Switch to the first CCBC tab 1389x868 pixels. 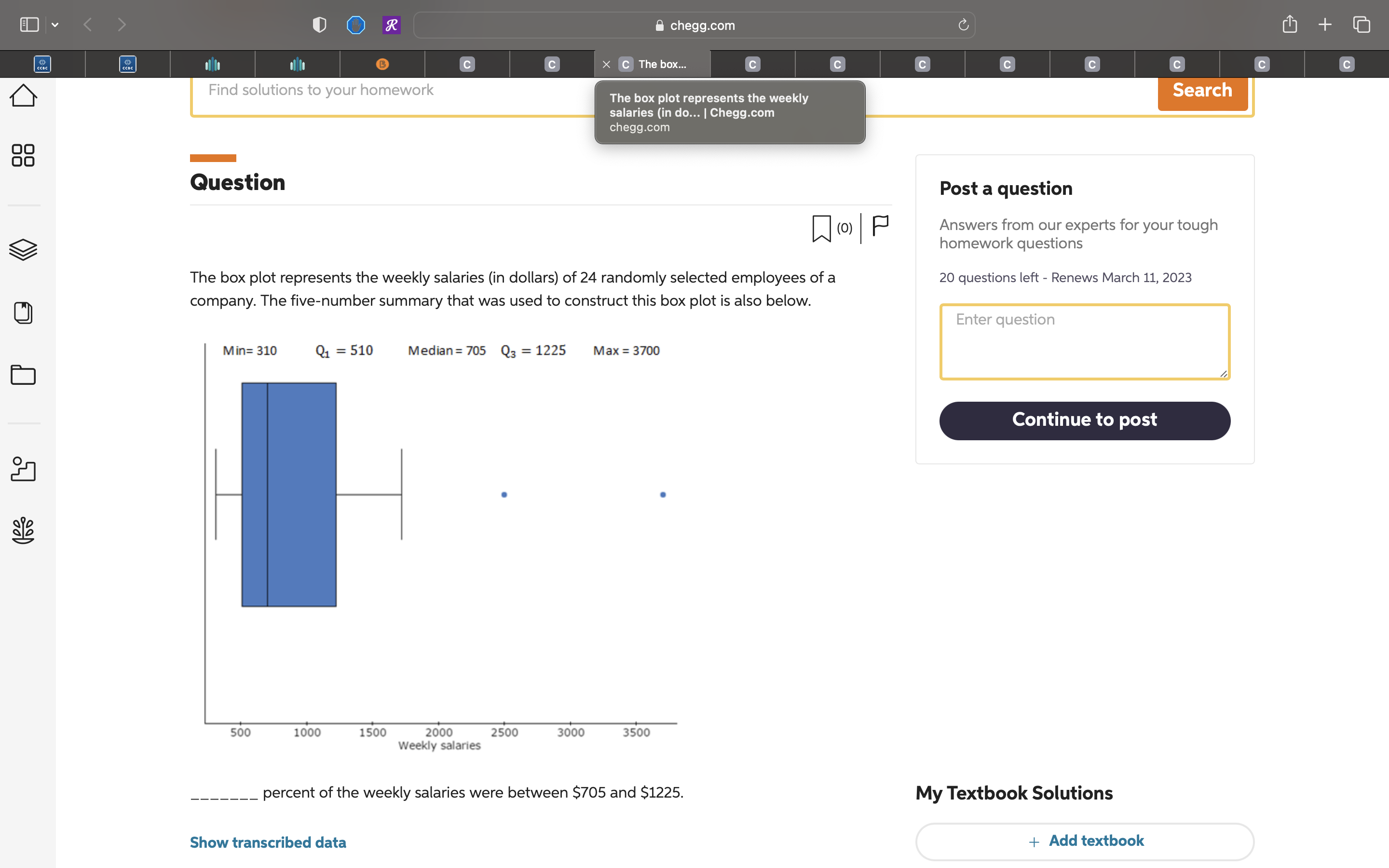click(x=42, y=64)
